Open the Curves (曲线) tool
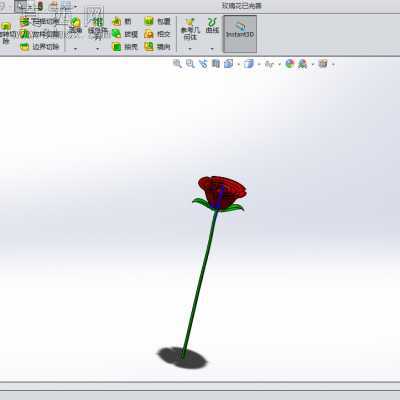400x400 pixels. [x=212, y=26]
